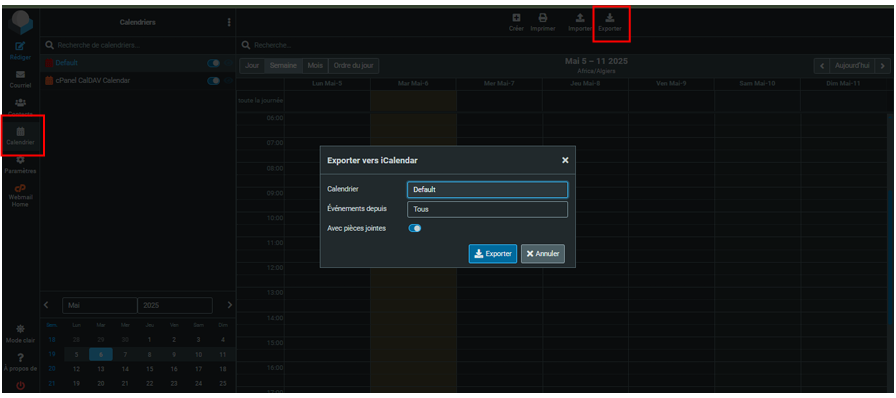Go to previous week arrow
Viewport: 896px width, 398px height.
822,66
